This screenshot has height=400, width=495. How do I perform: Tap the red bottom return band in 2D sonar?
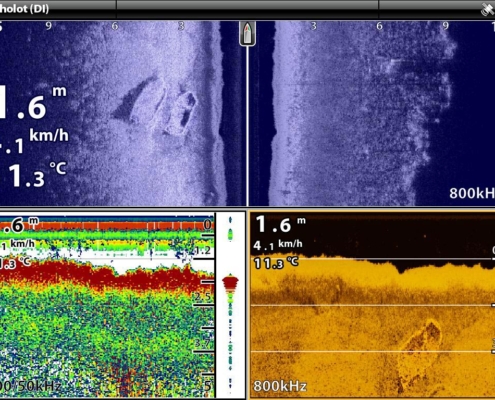(x=107, y=275)
